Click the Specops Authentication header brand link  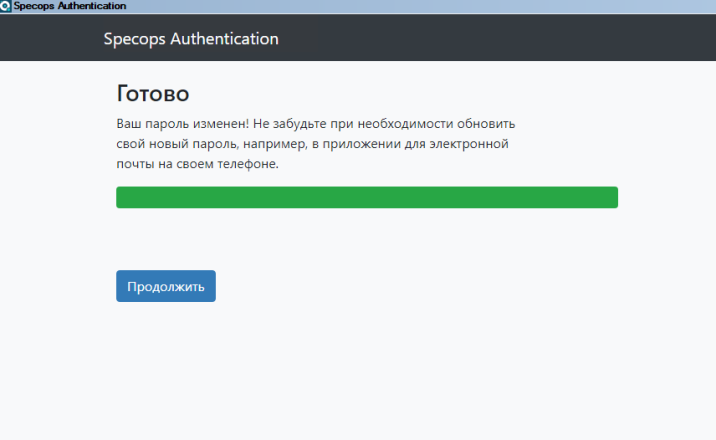click(191, 39)
